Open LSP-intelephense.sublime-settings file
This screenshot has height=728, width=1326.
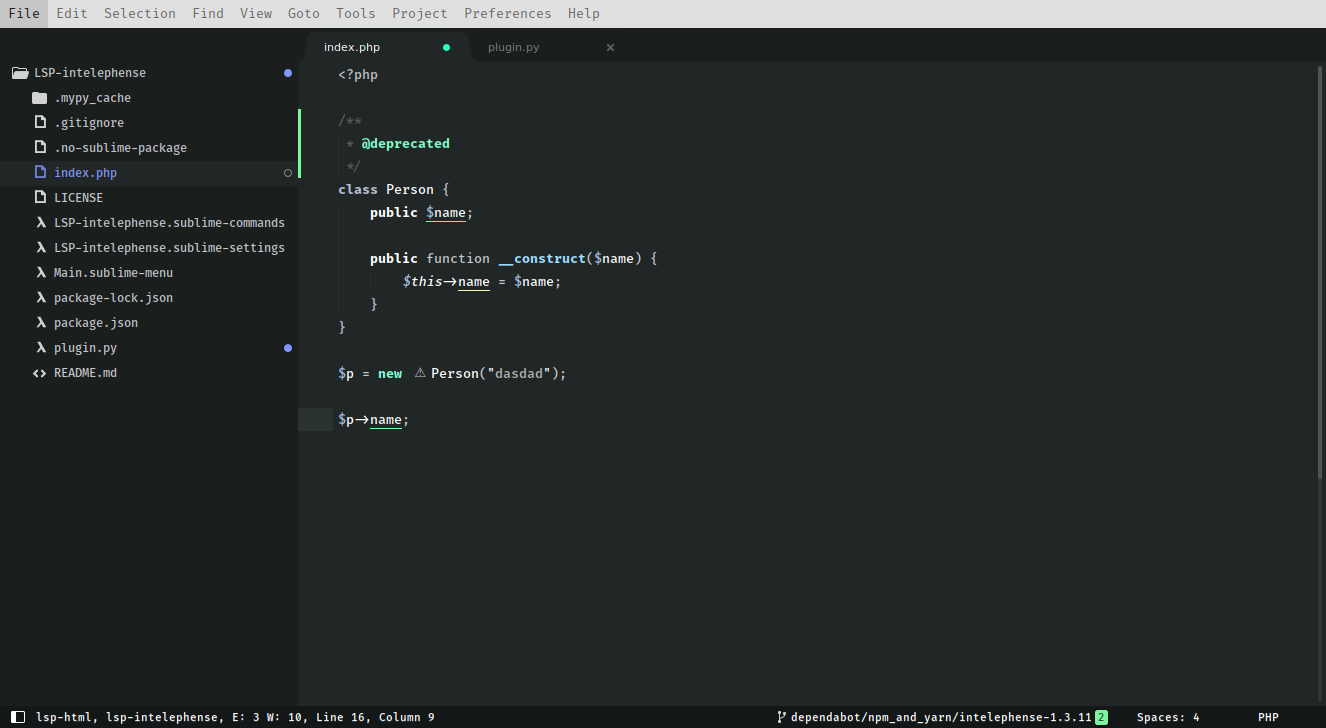tap(169, 248)
